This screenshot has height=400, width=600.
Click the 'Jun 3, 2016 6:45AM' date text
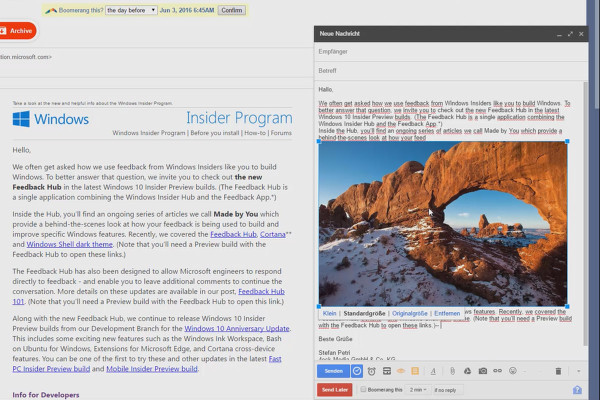click(x=187, y=10)
